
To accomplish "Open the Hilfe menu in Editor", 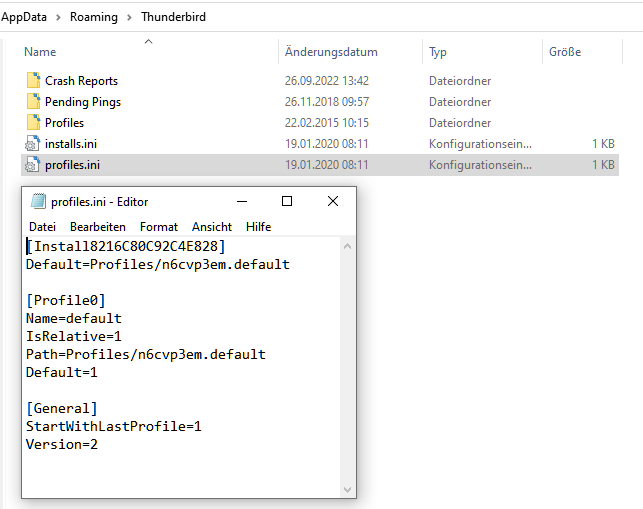I will (258, 227).
